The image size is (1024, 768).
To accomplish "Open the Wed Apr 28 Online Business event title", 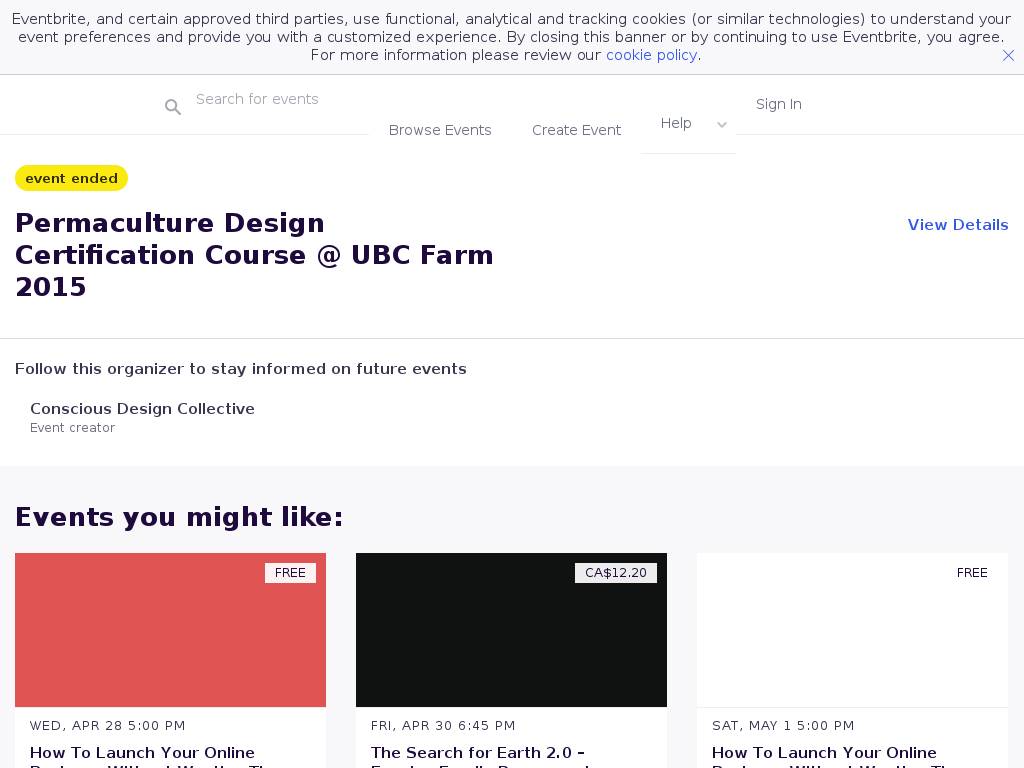I will [142, 753].
